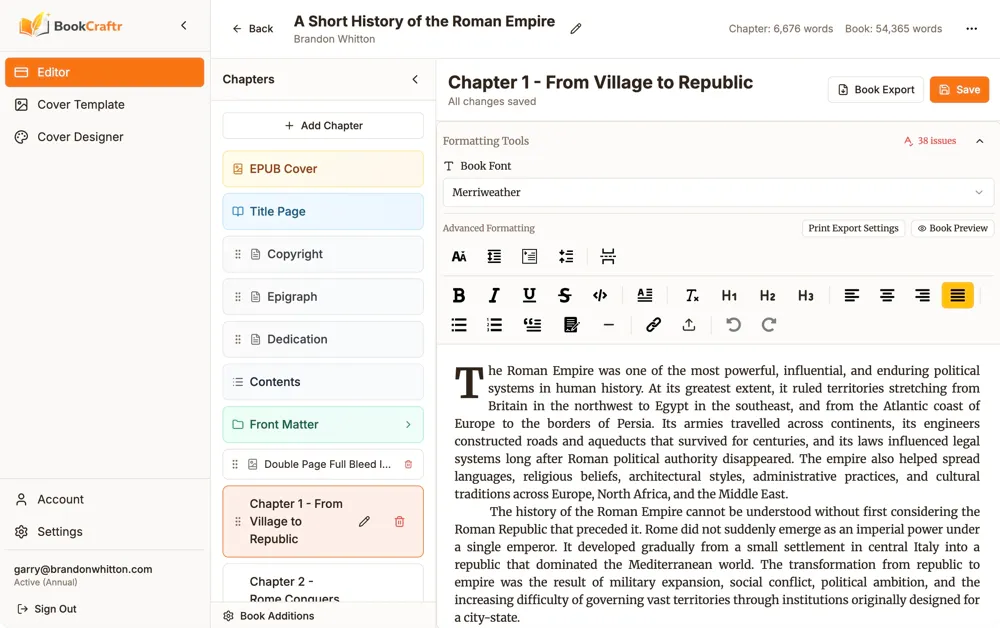This screenshot has height=628, width=1000.
Task: Click the image with text icon
Action: click(529, 256)
